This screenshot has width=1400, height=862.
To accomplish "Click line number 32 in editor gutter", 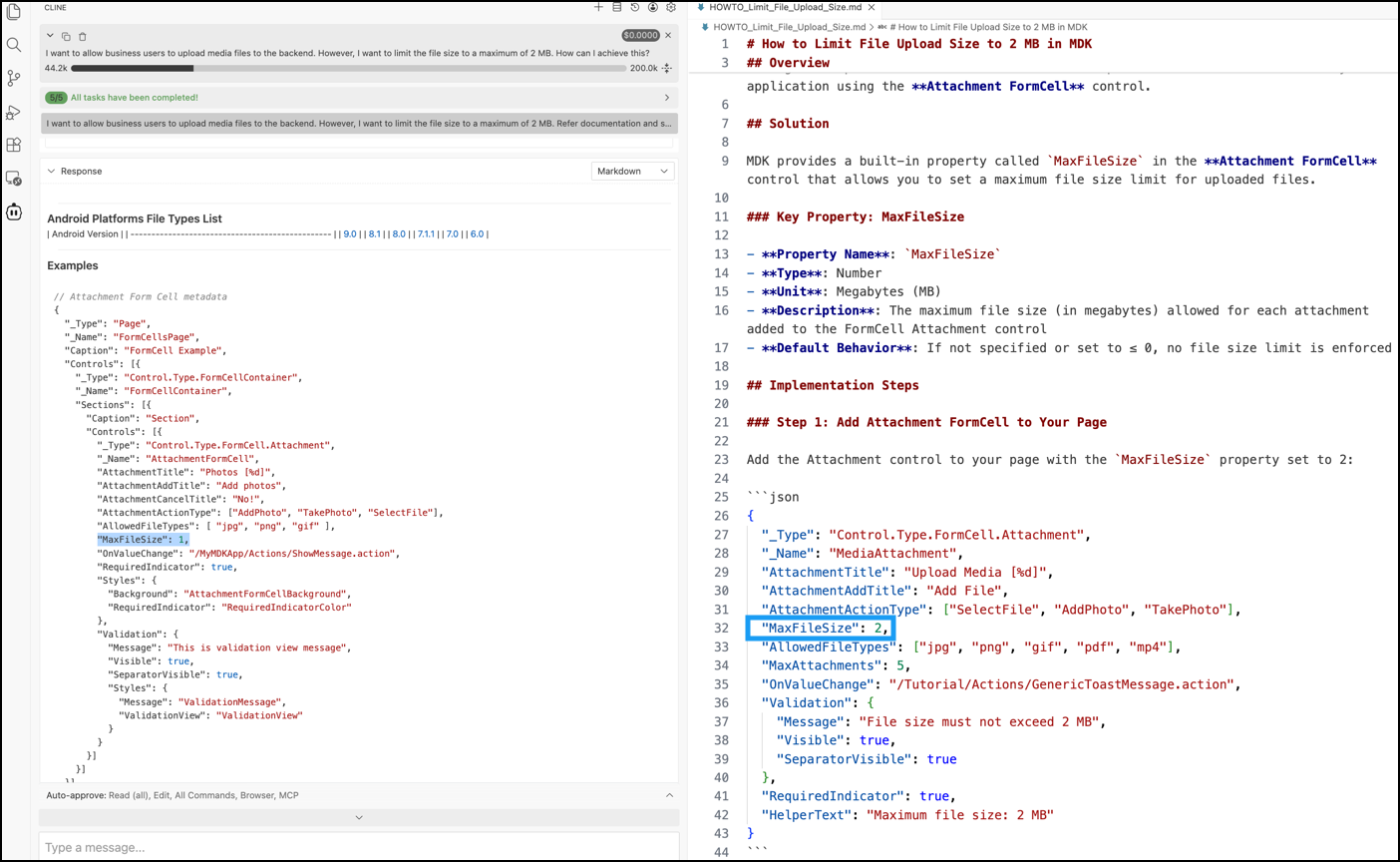I will tap(722, 629).
